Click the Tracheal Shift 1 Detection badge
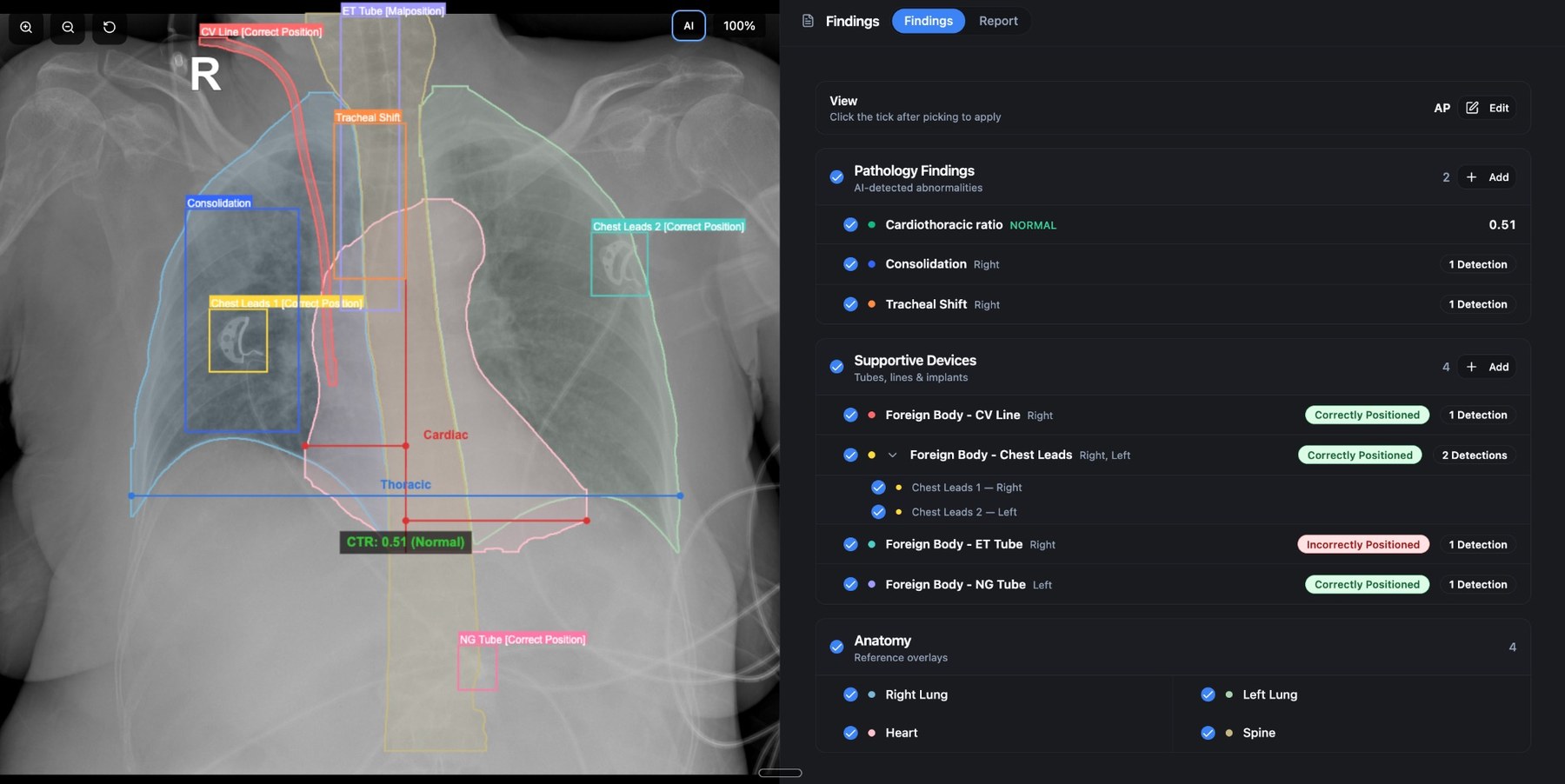The height and width of the screenshot is (784, 1565). (x=1477, y=304)
